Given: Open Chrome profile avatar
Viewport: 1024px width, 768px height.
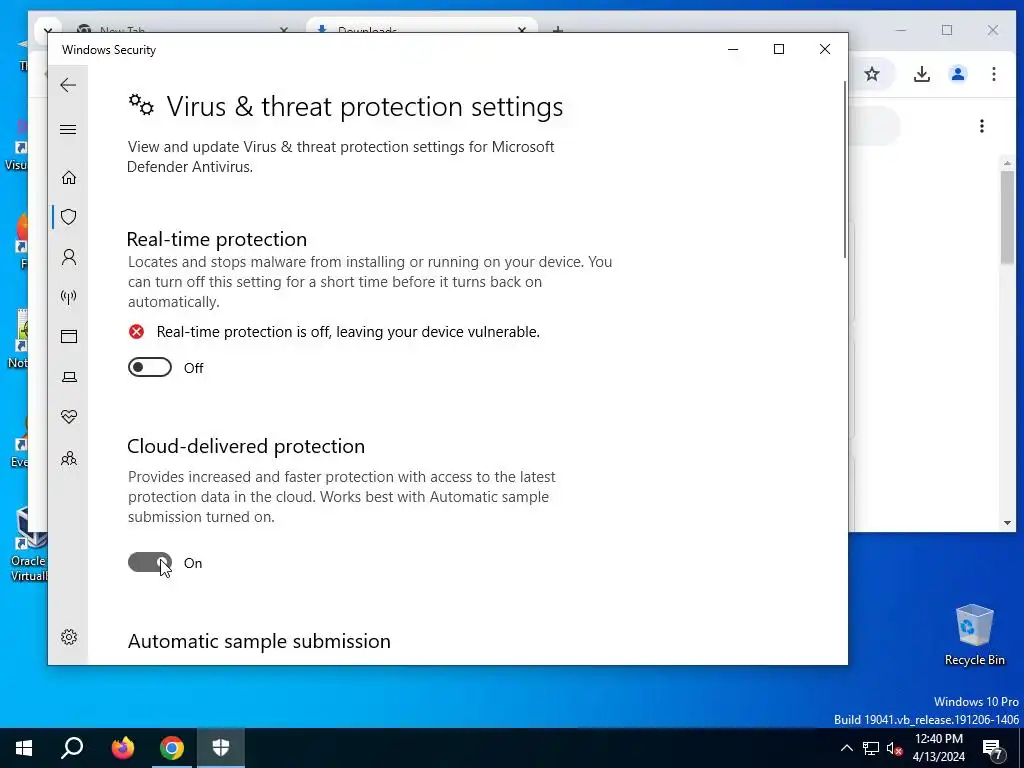Looking at the screenshot, I should [958, 74].
